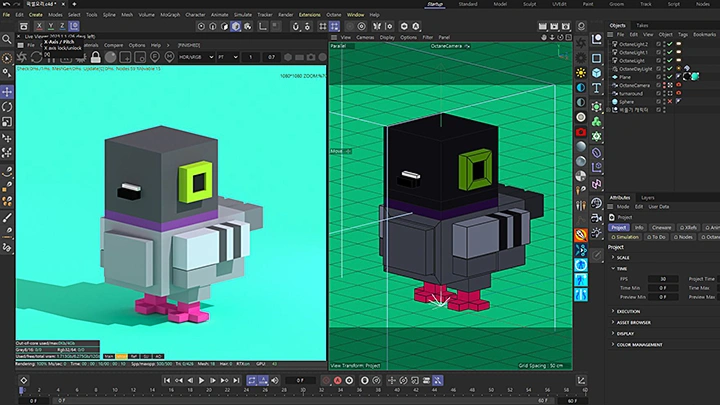
Task: Click the teal material tag on Plane
Action: (695, 77)
